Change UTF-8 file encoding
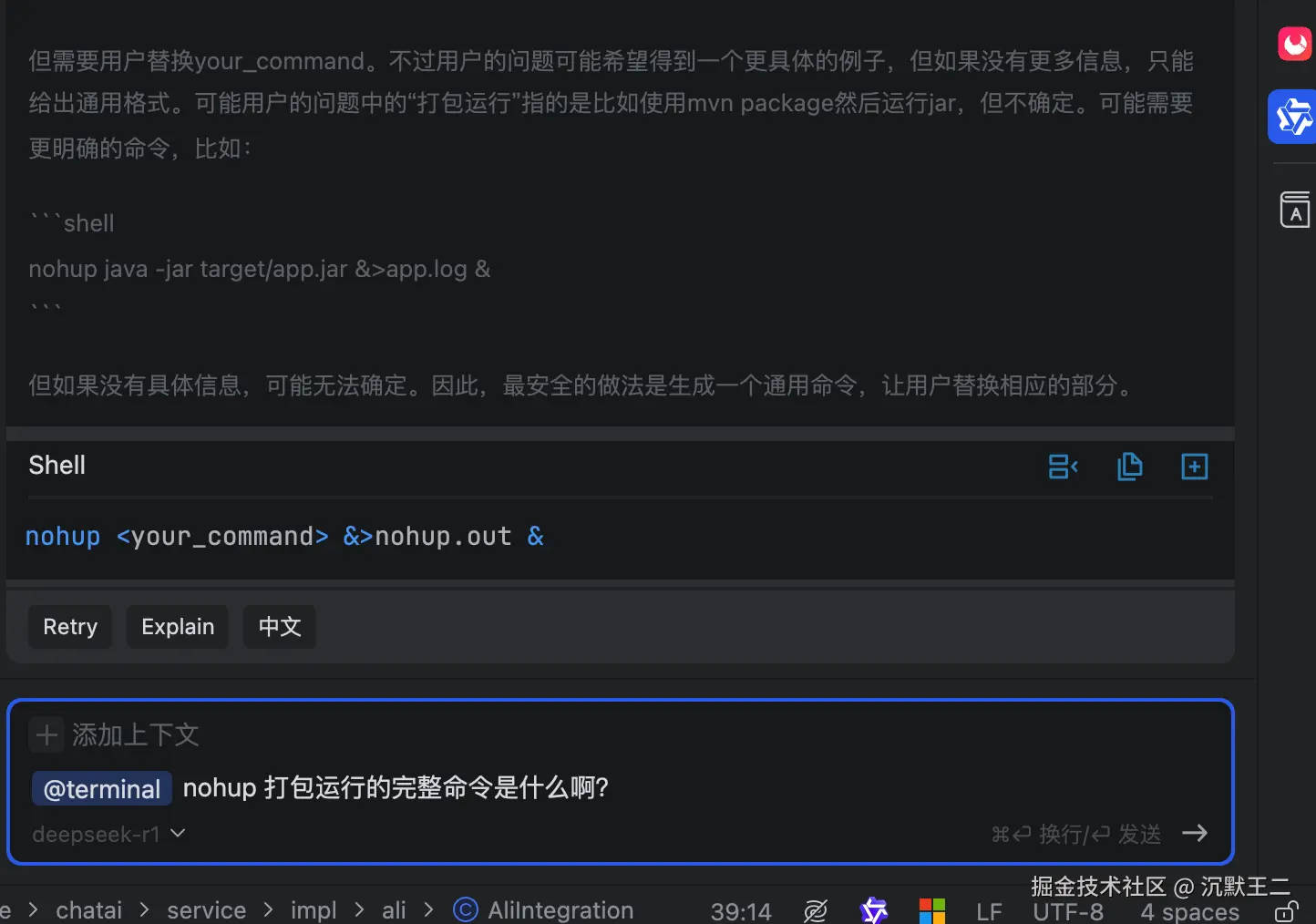 [1067, 912]
